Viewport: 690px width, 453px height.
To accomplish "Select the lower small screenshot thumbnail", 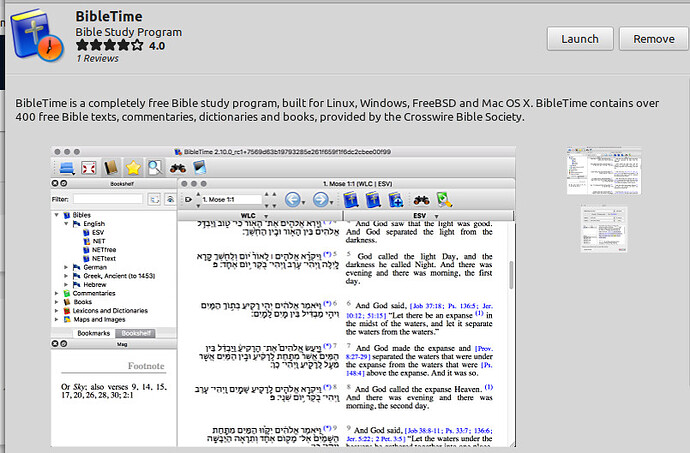I will pos(604,228).
